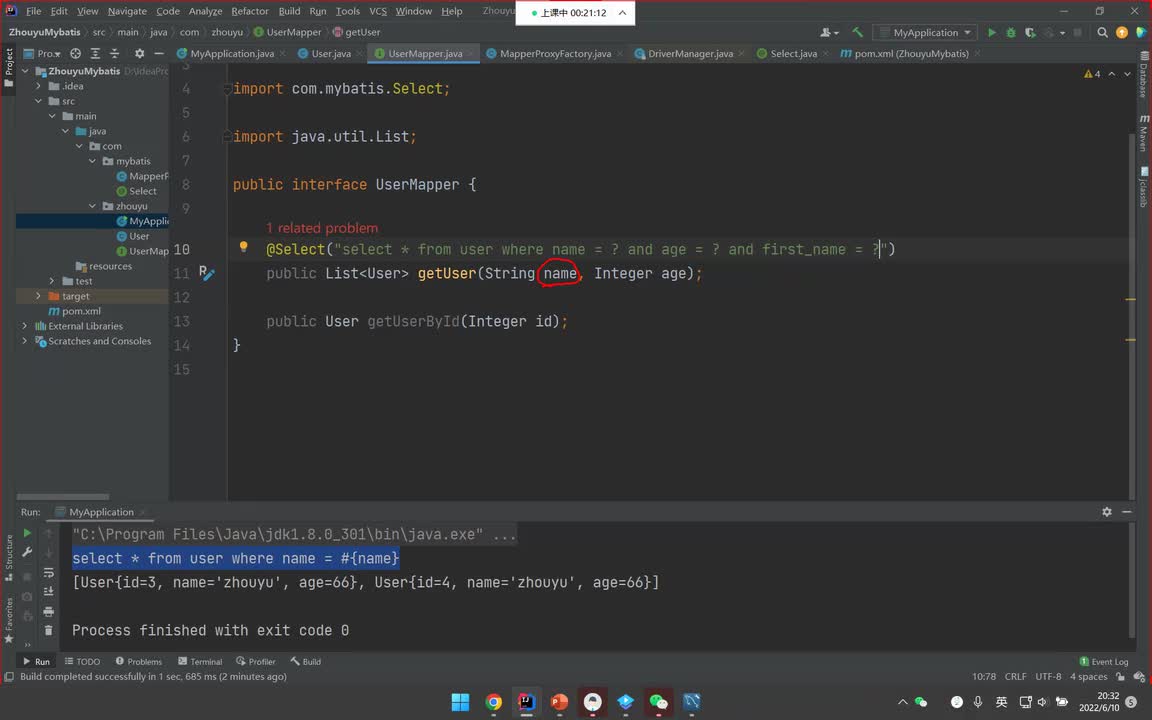Image resolution: width=1152 pixels, height=720 pixels.
Task: Open Project panel settings gear
Action: pyautogui.click(x=140, y=54)
